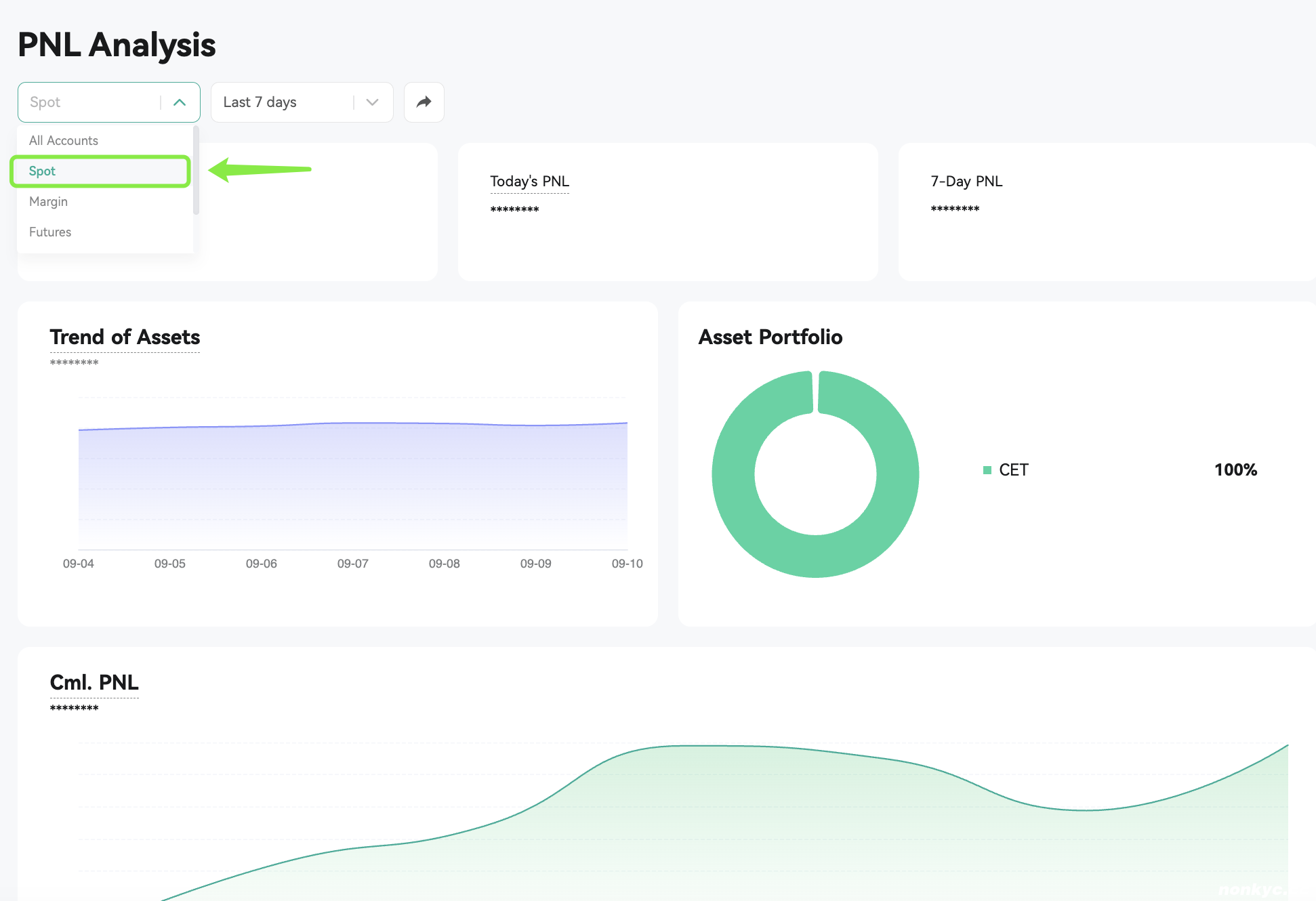Click the 100% portfolio percentage value
This screenshot has width=1316, height=901.
click(x=1235, y=470)
